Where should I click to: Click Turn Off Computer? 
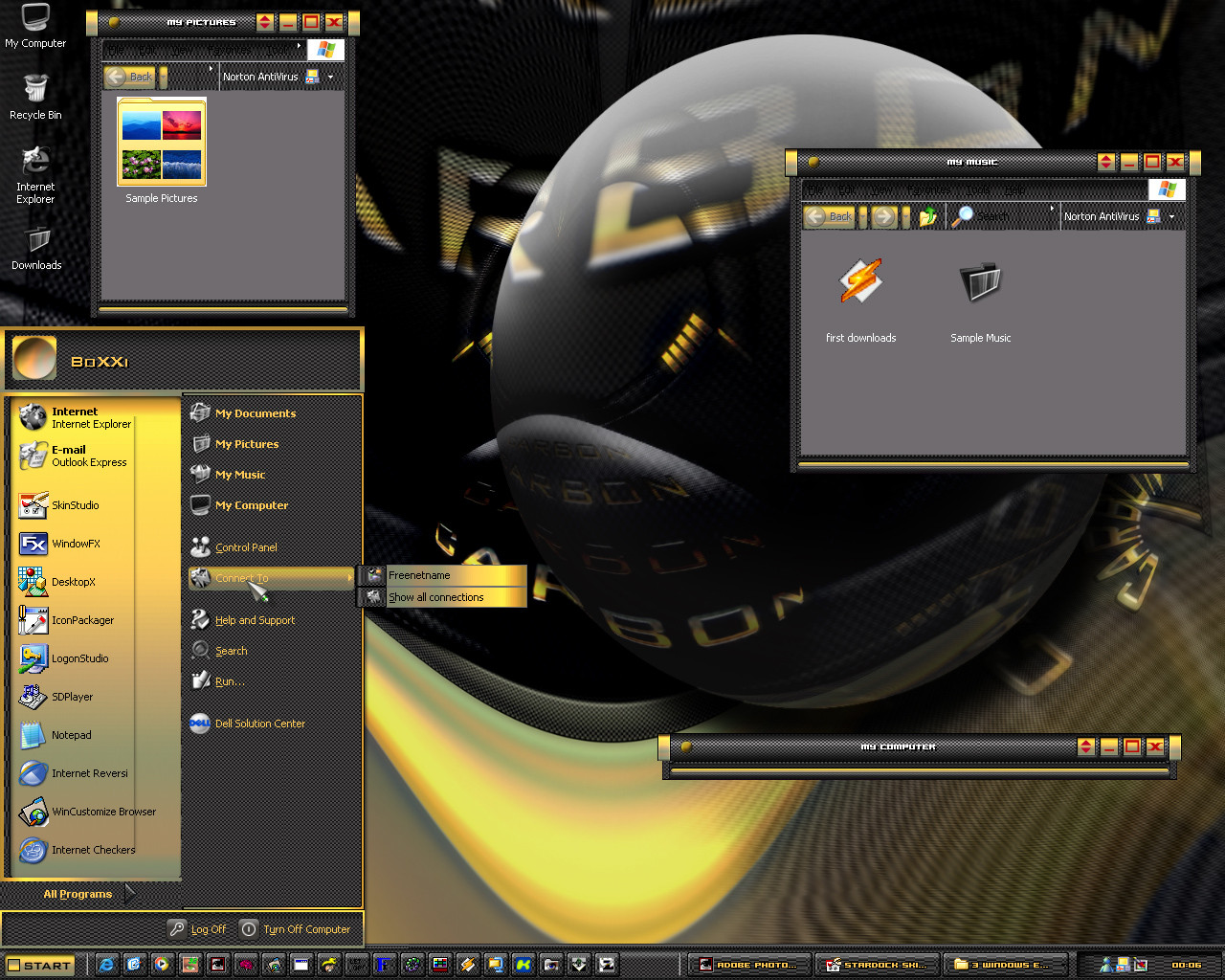point(295,929)
